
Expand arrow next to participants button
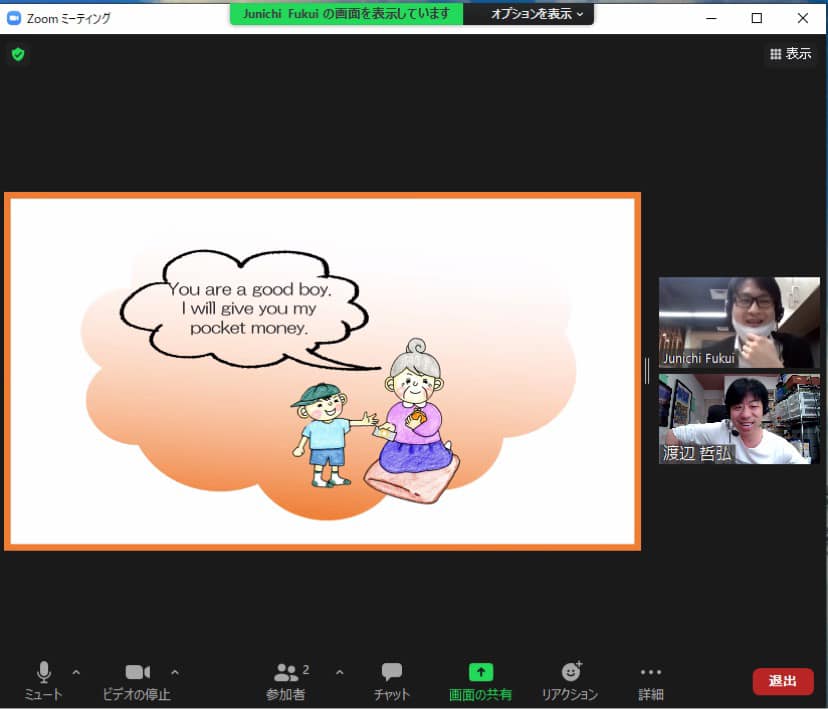coord(339,672)
